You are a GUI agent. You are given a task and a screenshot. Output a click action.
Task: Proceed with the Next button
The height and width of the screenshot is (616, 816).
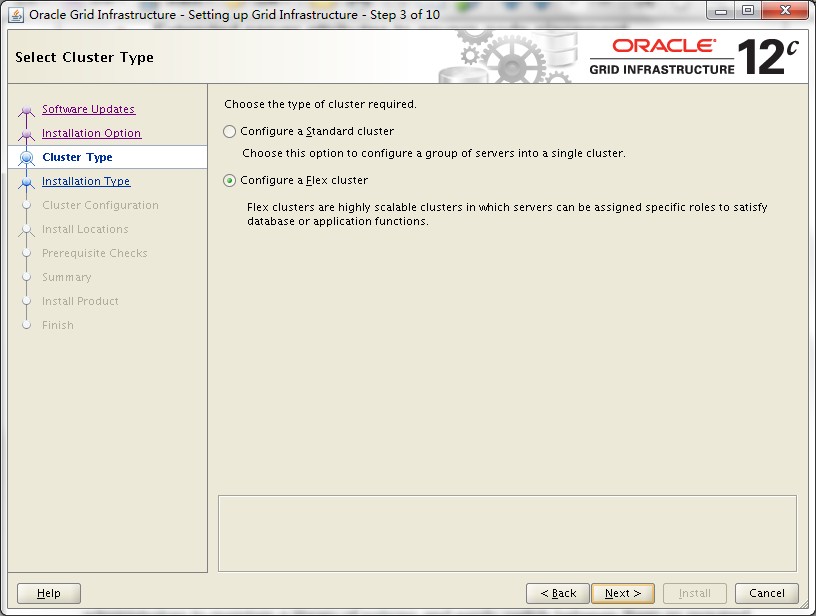pyautogui.click(x=623, y=593)
